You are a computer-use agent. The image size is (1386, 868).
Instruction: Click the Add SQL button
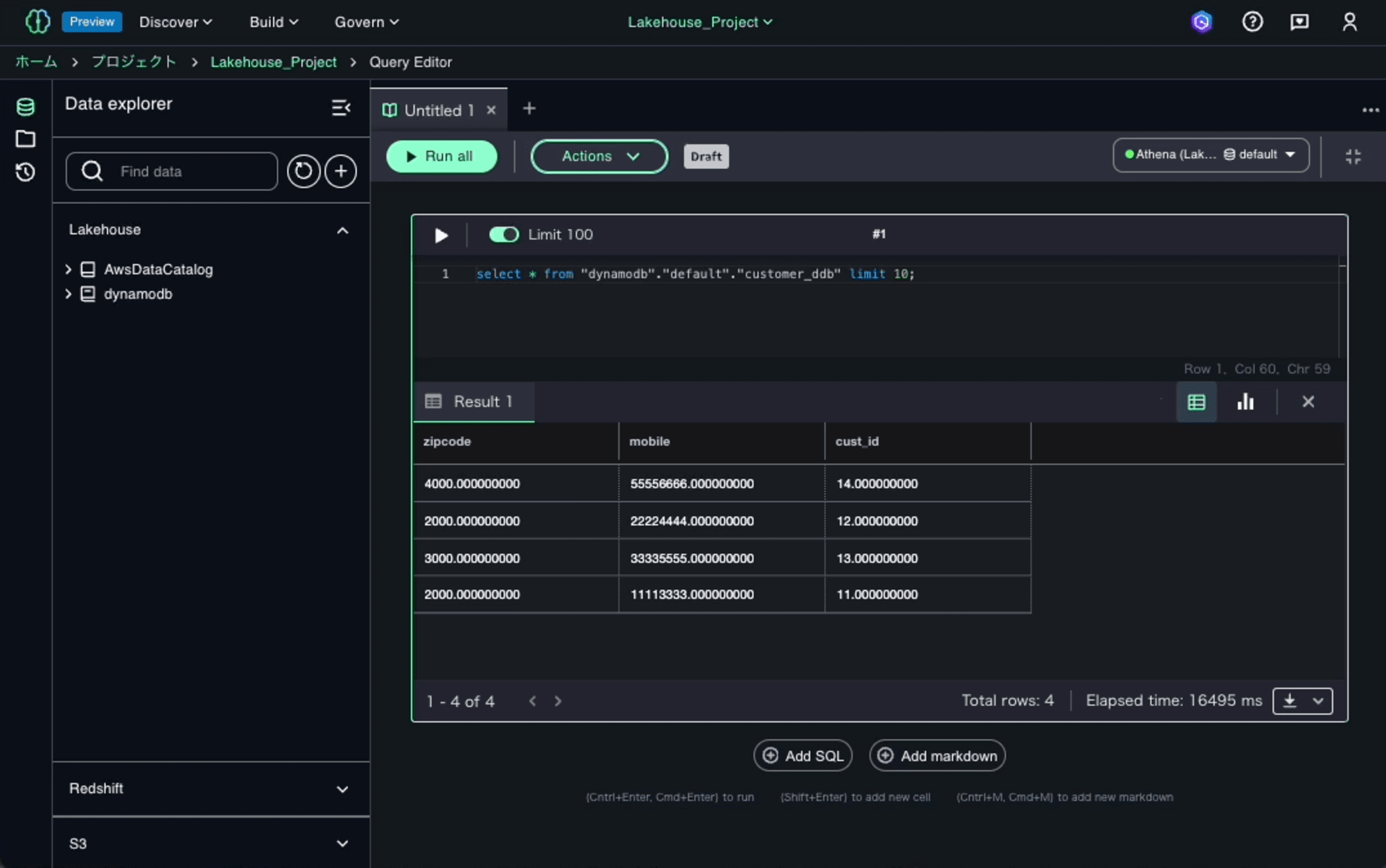804,755
